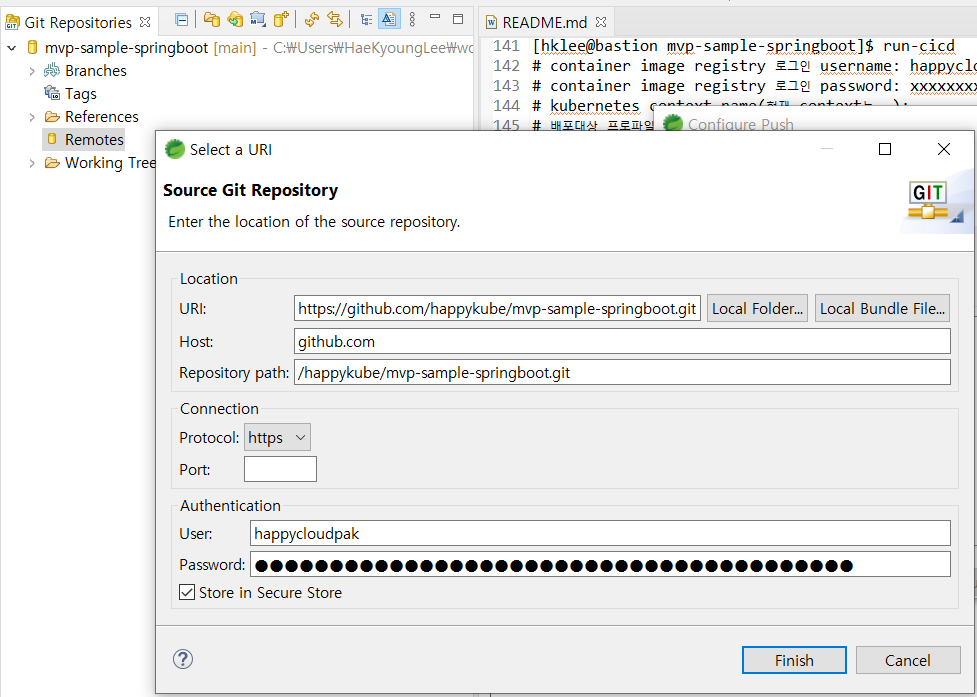Click the Configure Push window title behind

click(740, 124)
